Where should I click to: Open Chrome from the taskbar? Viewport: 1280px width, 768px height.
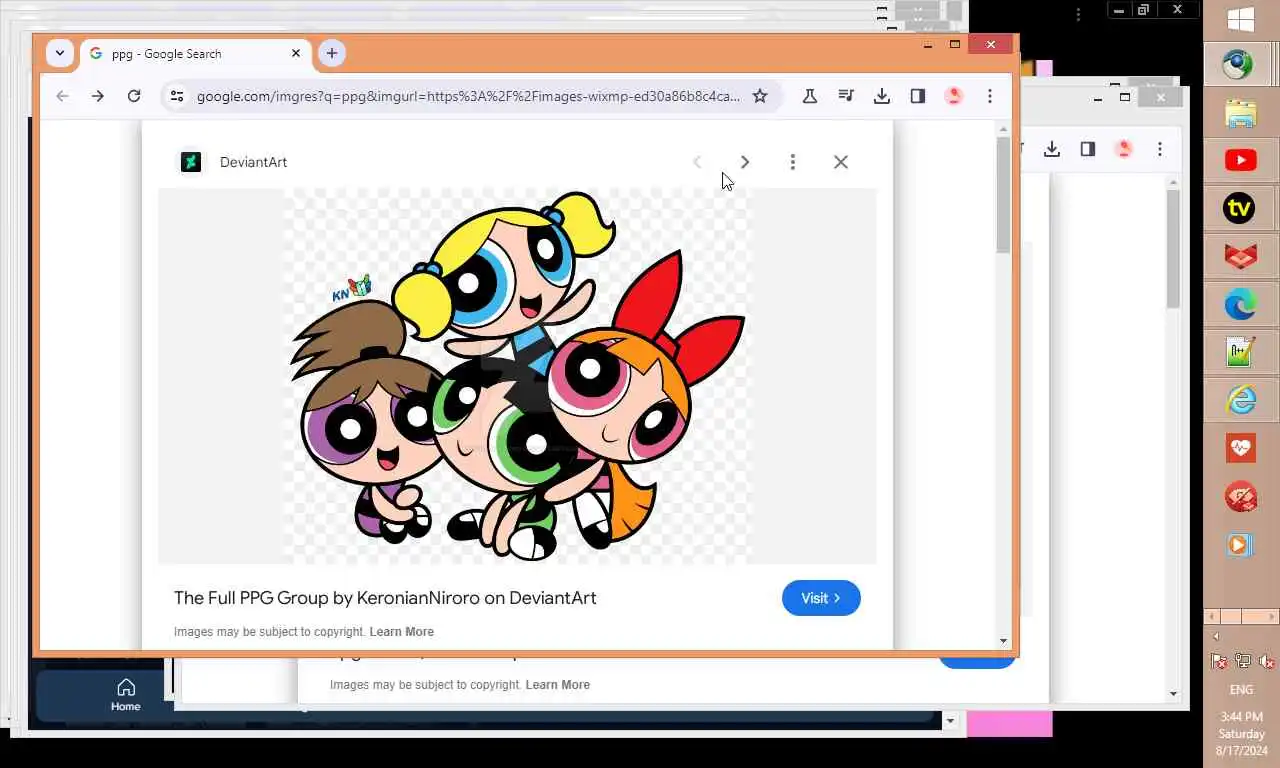tap(1241, 64)
